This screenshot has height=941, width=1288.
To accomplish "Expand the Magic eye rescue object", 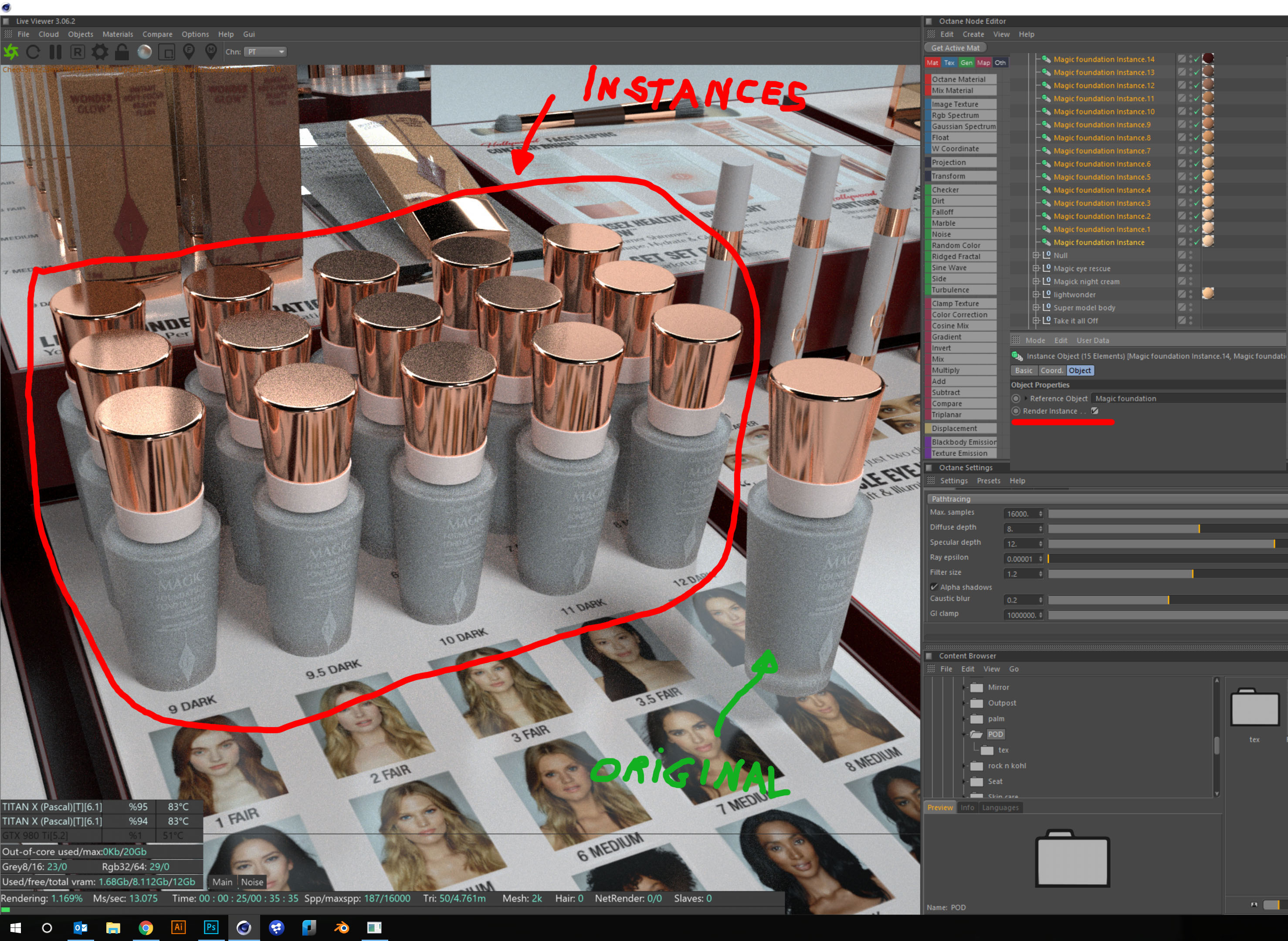I will click(x=1036, y=268).
